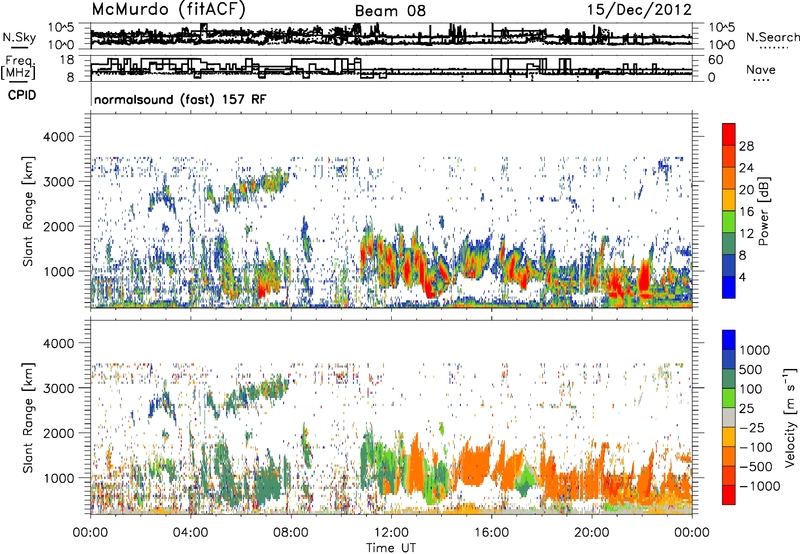Click the "20" label on Power colorbar
Screen dimensions: 800x554
746,190
